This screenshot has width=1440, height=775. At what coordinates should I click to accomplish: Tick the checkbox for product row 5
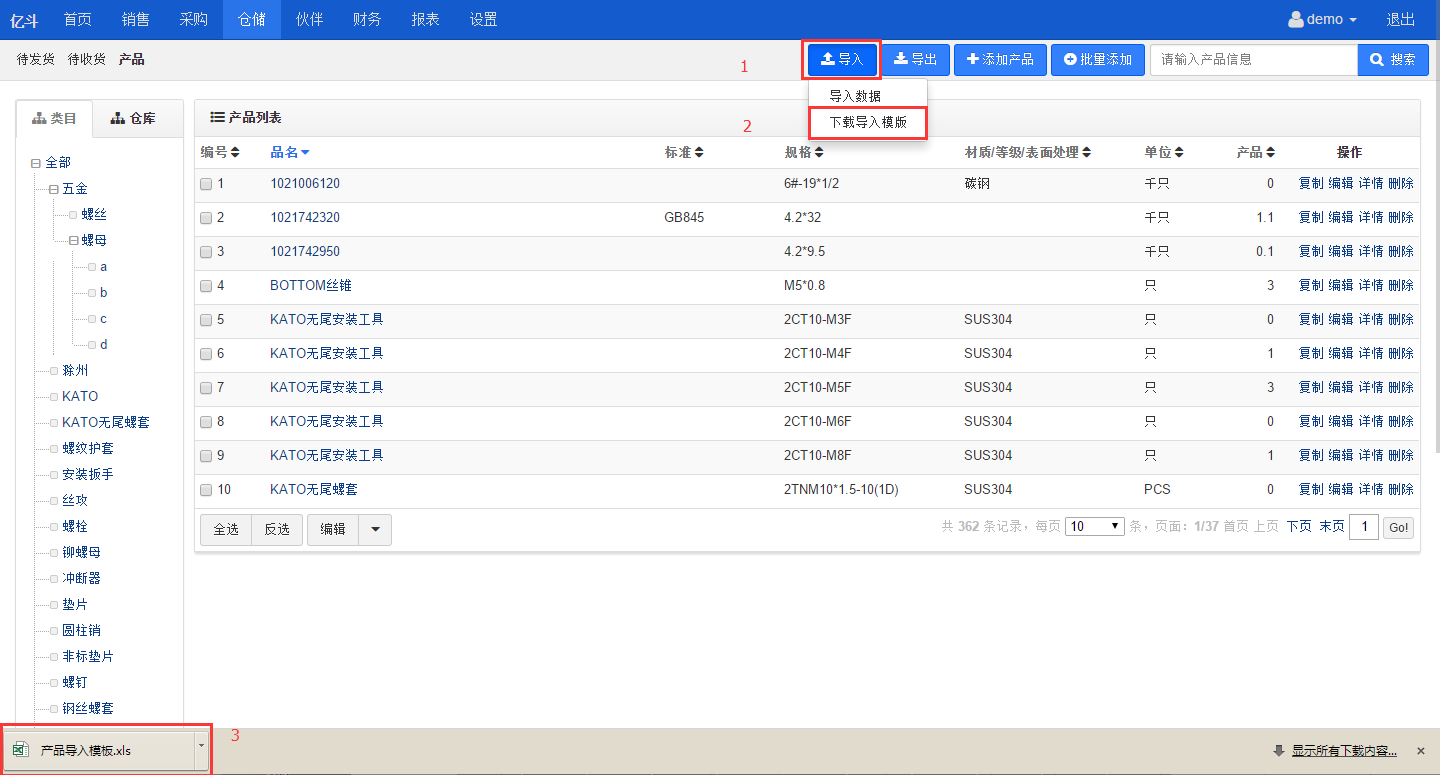pos(206,320)
